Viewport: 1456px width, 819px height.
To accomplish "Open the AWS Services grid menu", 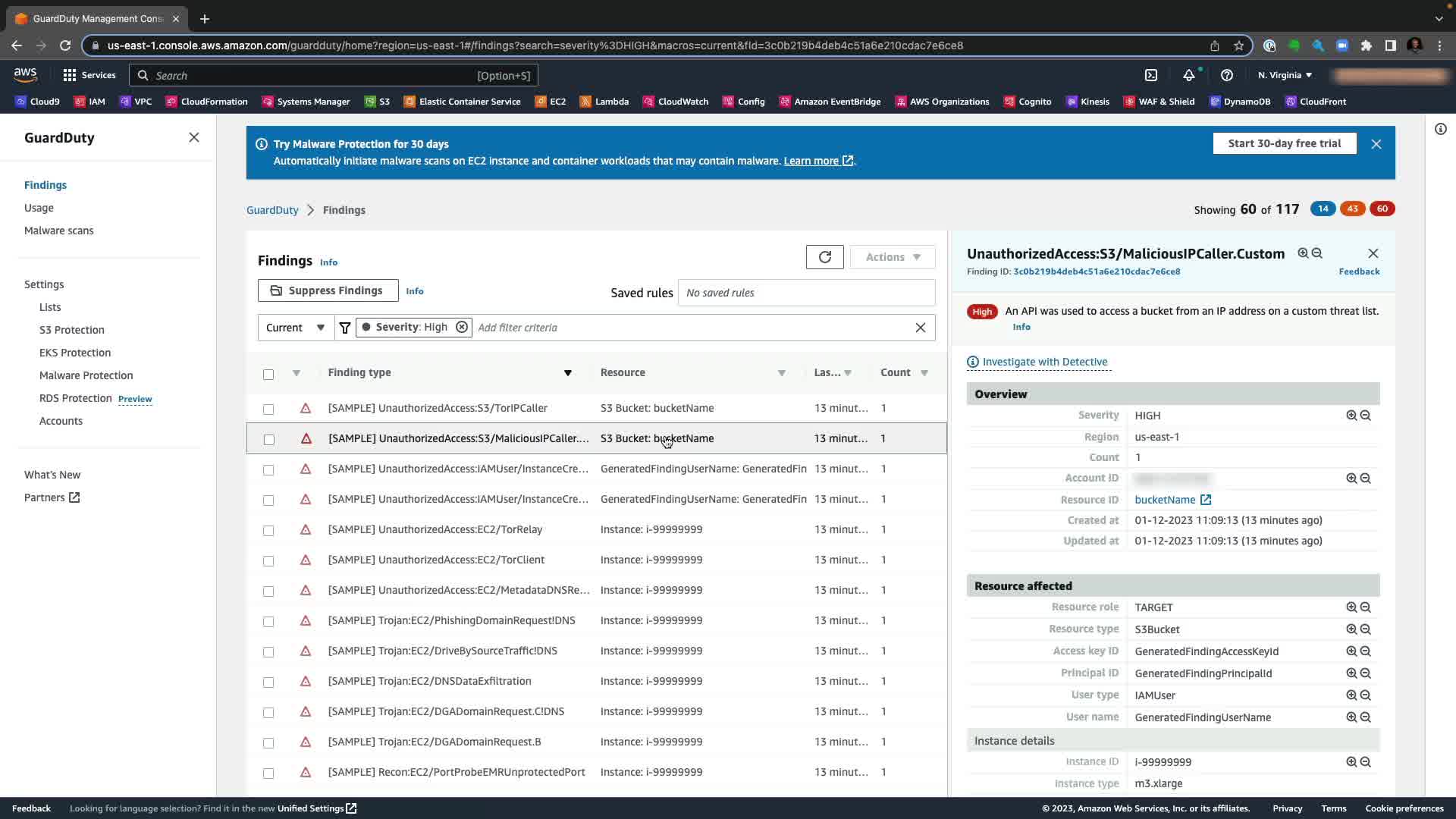I will tap(70, 75).
